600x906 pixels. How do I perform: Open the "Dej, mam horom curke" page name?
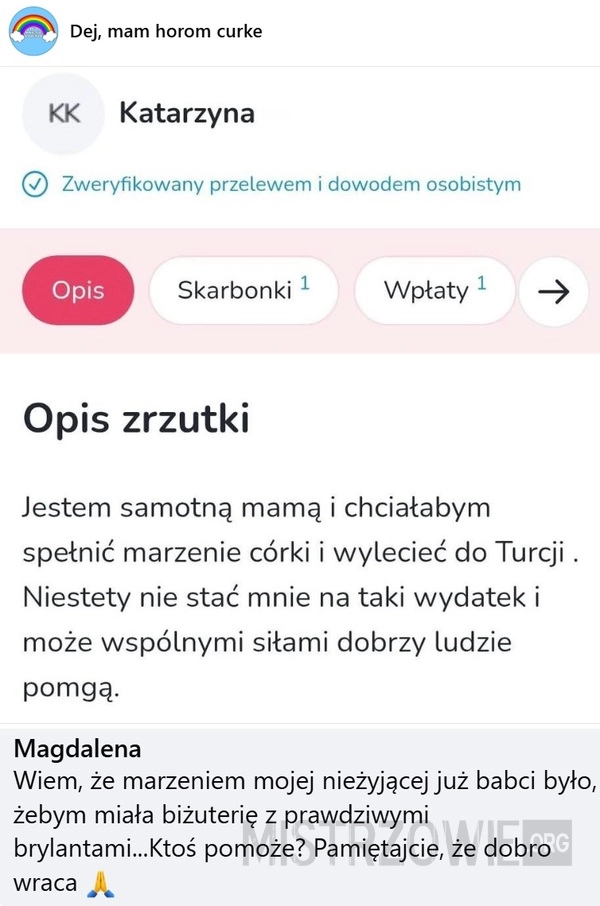[x=166, y=31]
